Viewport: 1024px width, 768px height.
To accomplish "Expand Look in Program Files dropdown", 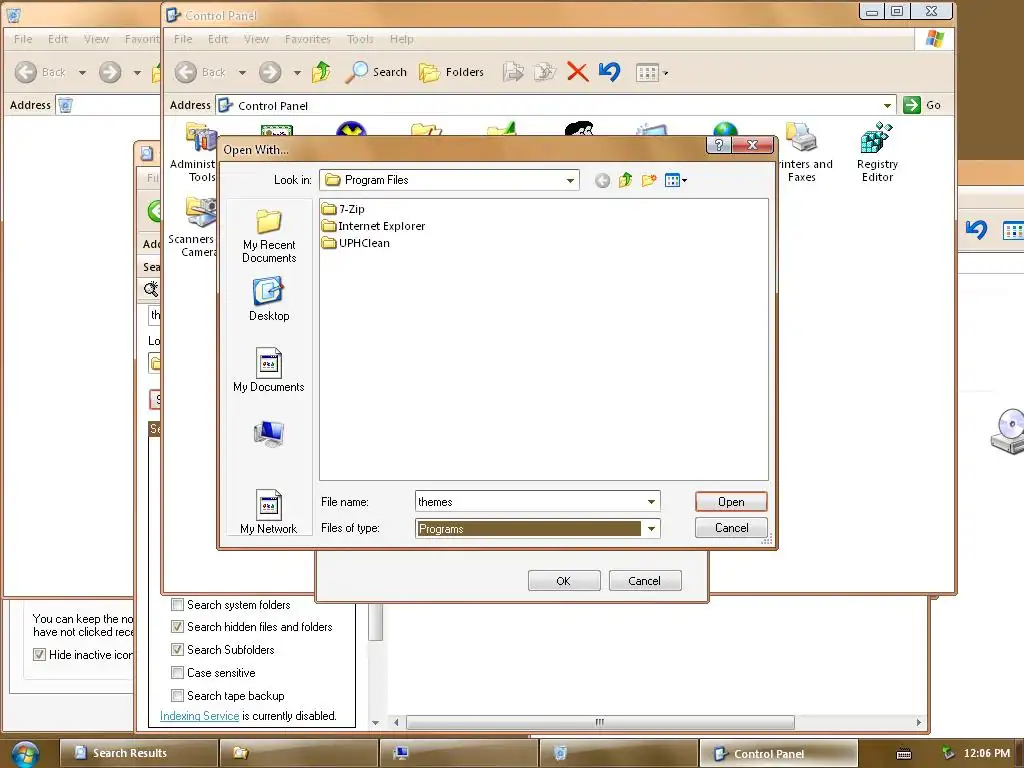I will pos(570,180).
